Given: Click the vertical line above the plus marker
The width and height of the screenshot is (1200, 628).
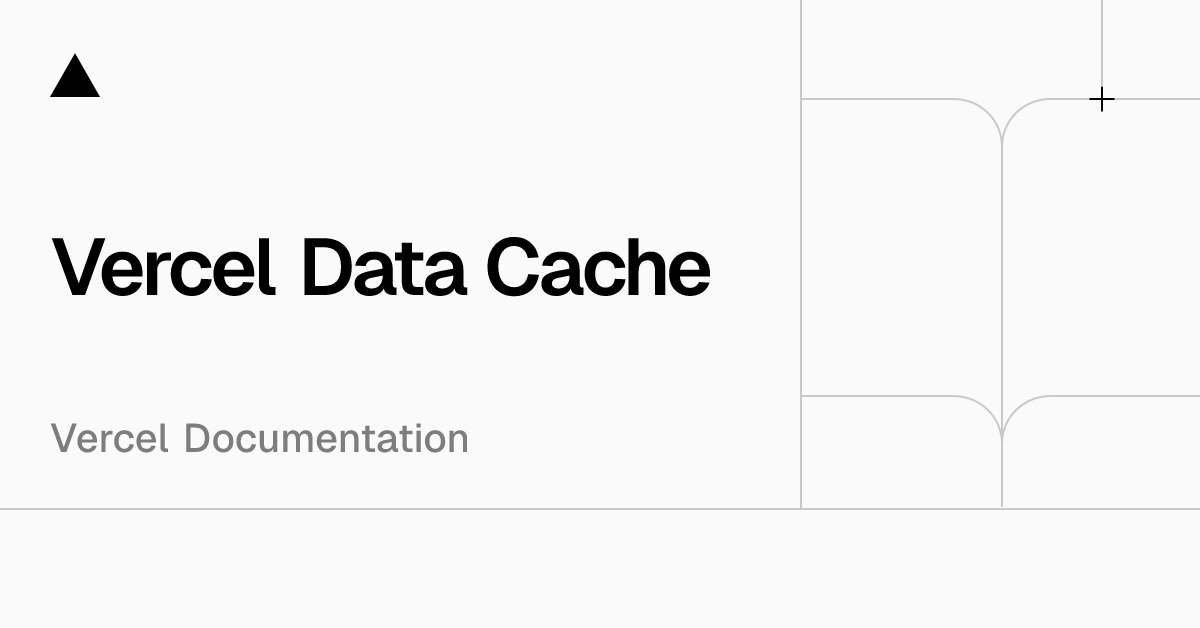Looking at the screenshot, I should pos(1102,40).
